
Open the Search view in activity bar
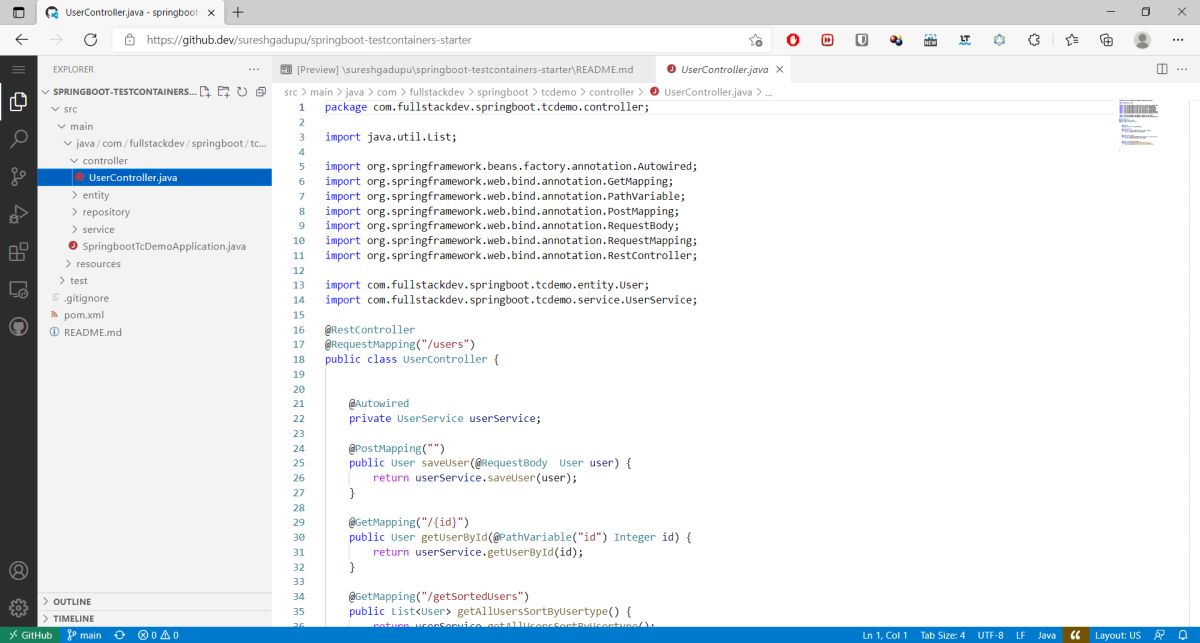click(x=18, y=139)
